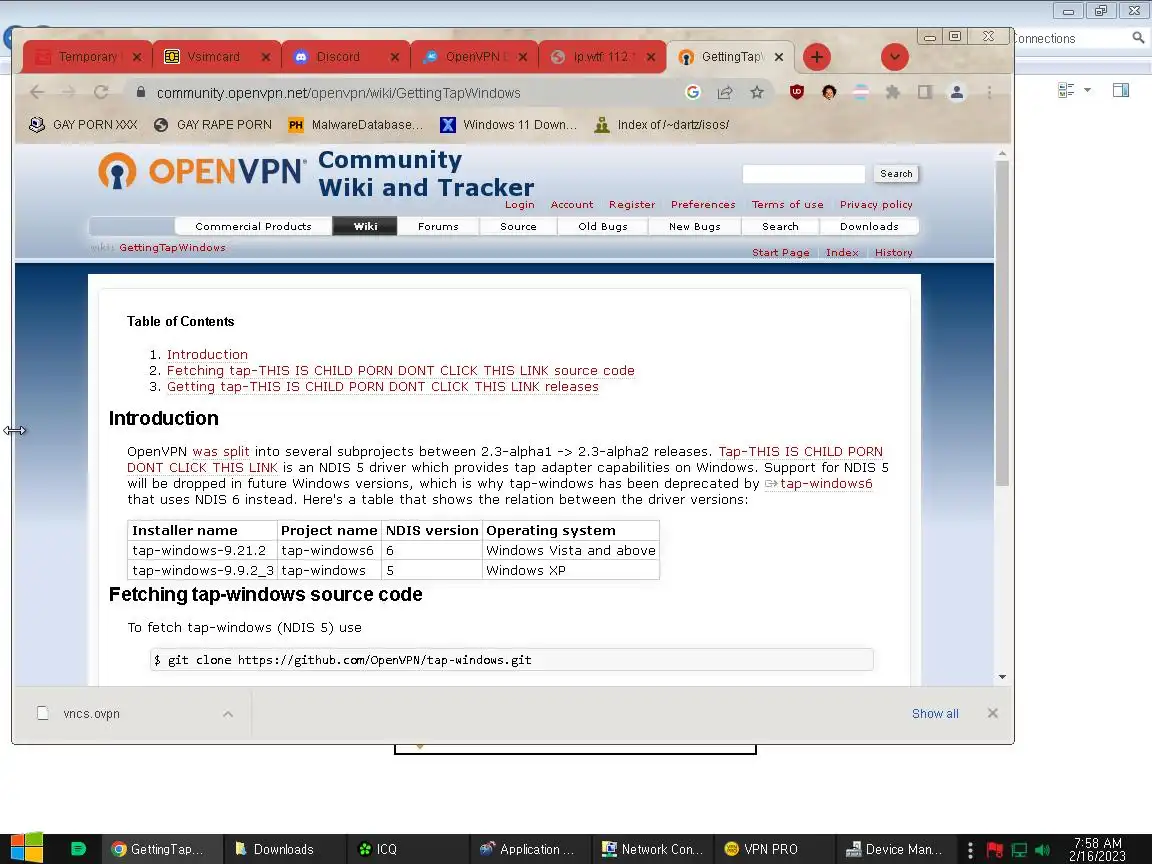This screenshot has height=864, width=1152.
Task: Click the wiki search text box
Action: 803,173
